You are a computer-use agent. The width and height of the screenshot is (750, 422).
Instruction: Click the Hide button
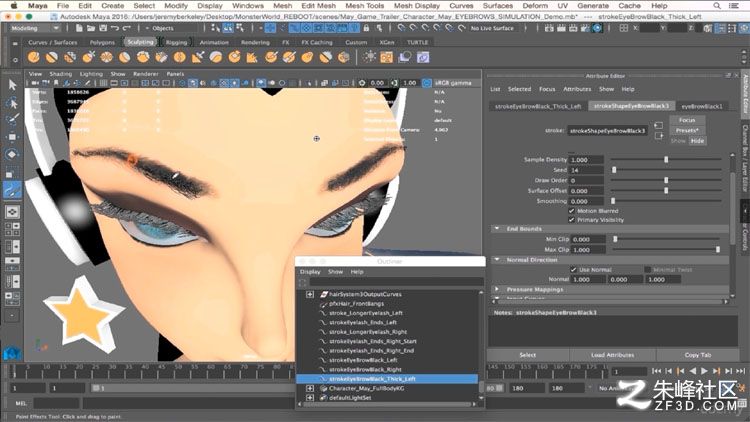[x=697, y=141]
